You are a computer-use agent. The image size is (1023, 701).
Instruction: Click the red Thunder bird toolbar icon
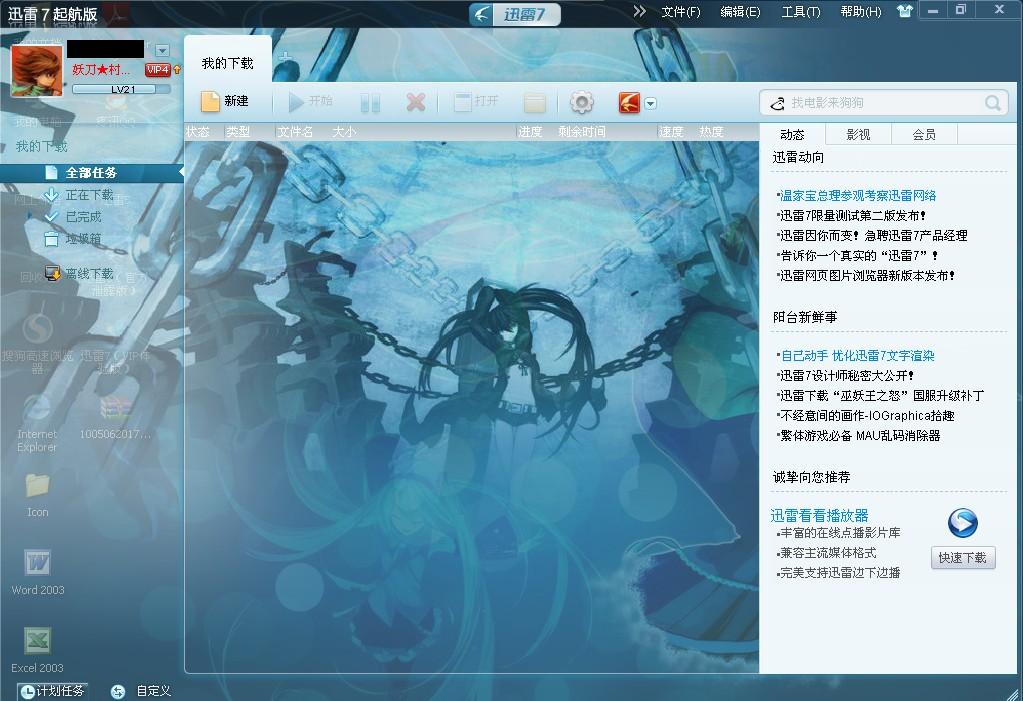pos(629,102)
